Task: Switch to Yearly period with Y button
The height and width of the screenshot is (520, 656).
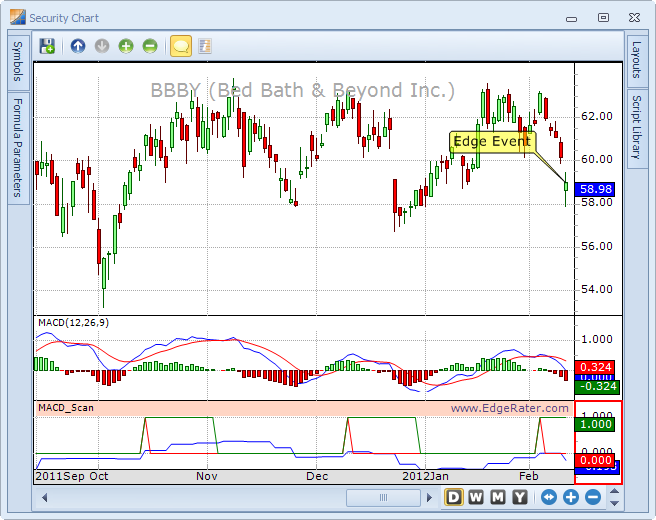Action: pos(520,497)
